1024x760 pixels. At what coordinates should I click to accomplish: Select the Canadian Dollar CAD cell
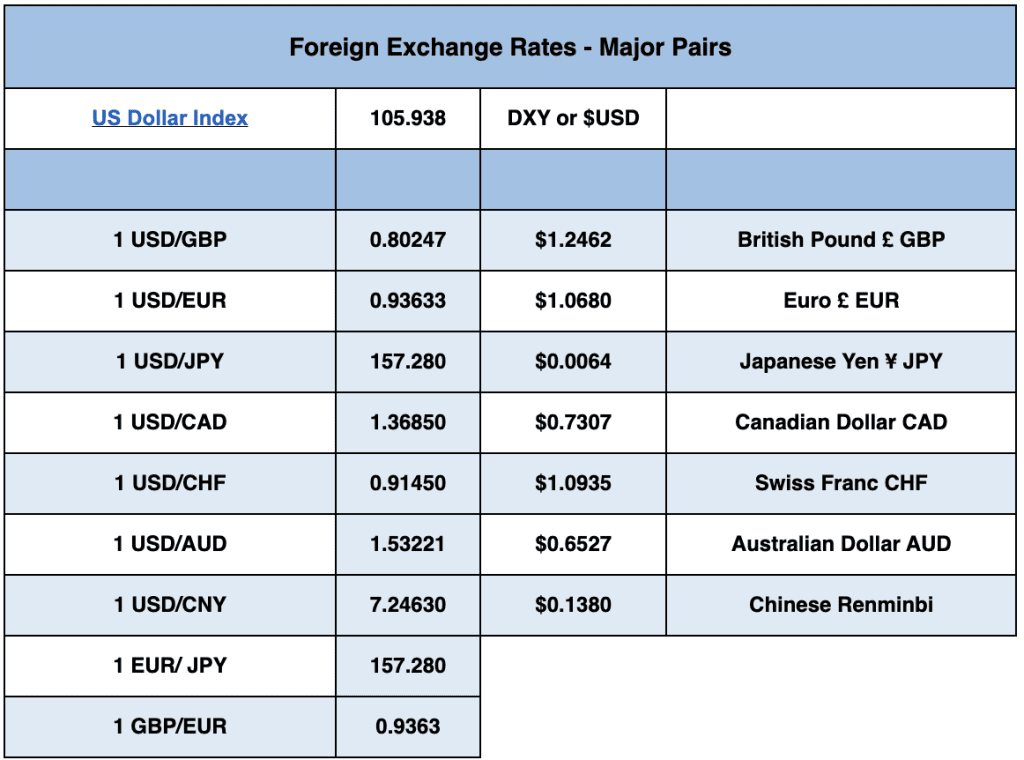841,422
